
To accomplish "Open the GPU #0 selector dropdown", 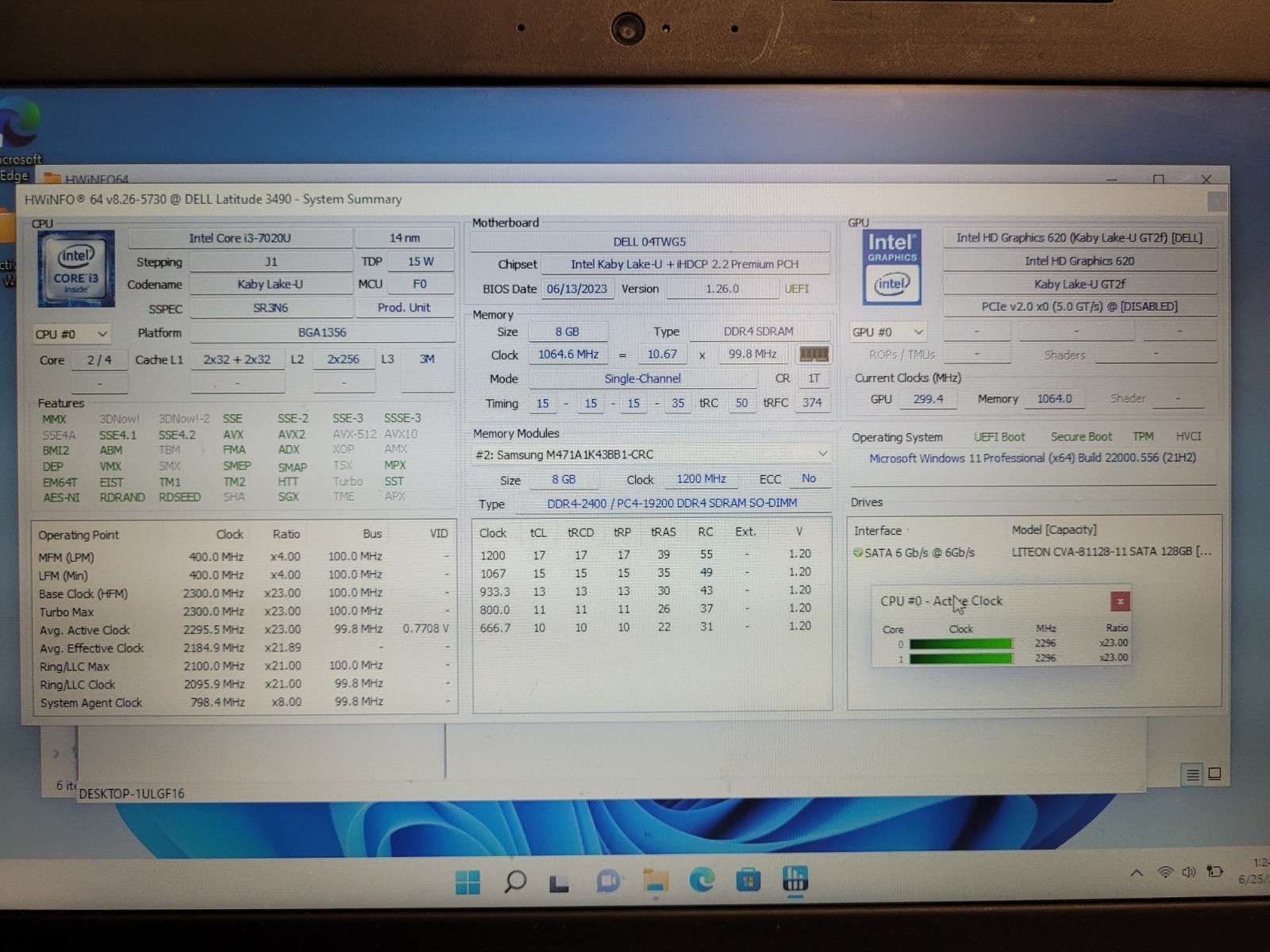I will click(888, 332).
